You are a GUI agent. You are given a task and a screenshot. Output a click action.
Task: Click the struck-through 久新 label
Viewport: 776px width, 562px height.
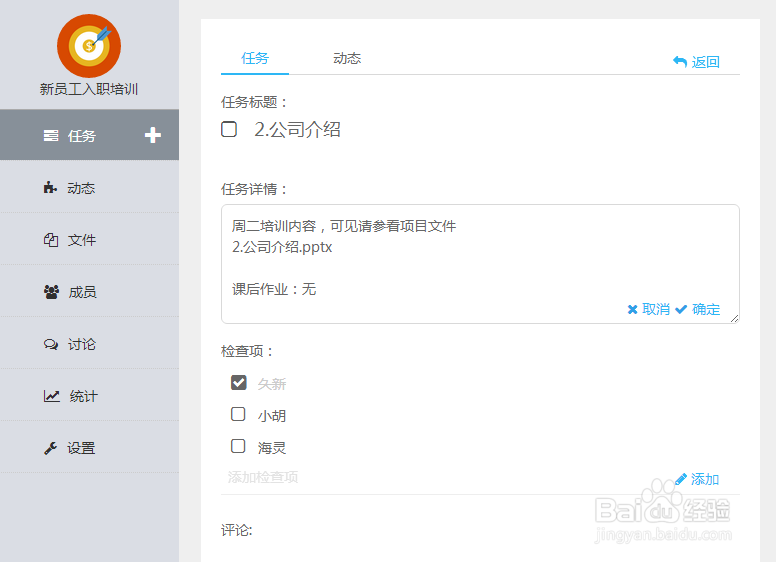(x=272, y=384)
